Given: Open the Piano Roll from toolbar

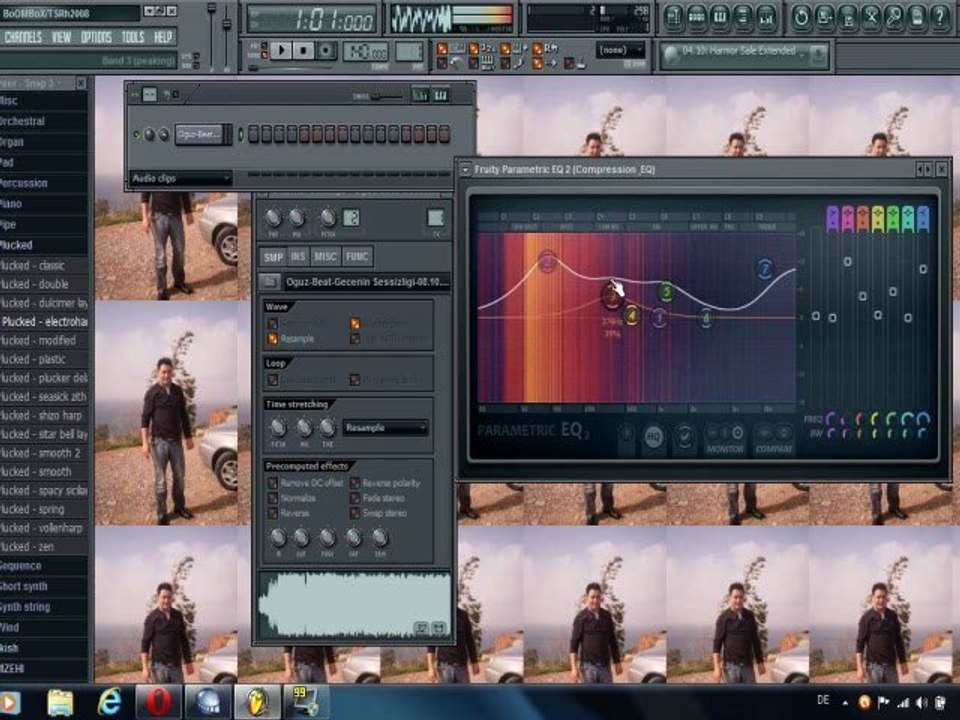Looking at the screenshot, I should [719, 17].
